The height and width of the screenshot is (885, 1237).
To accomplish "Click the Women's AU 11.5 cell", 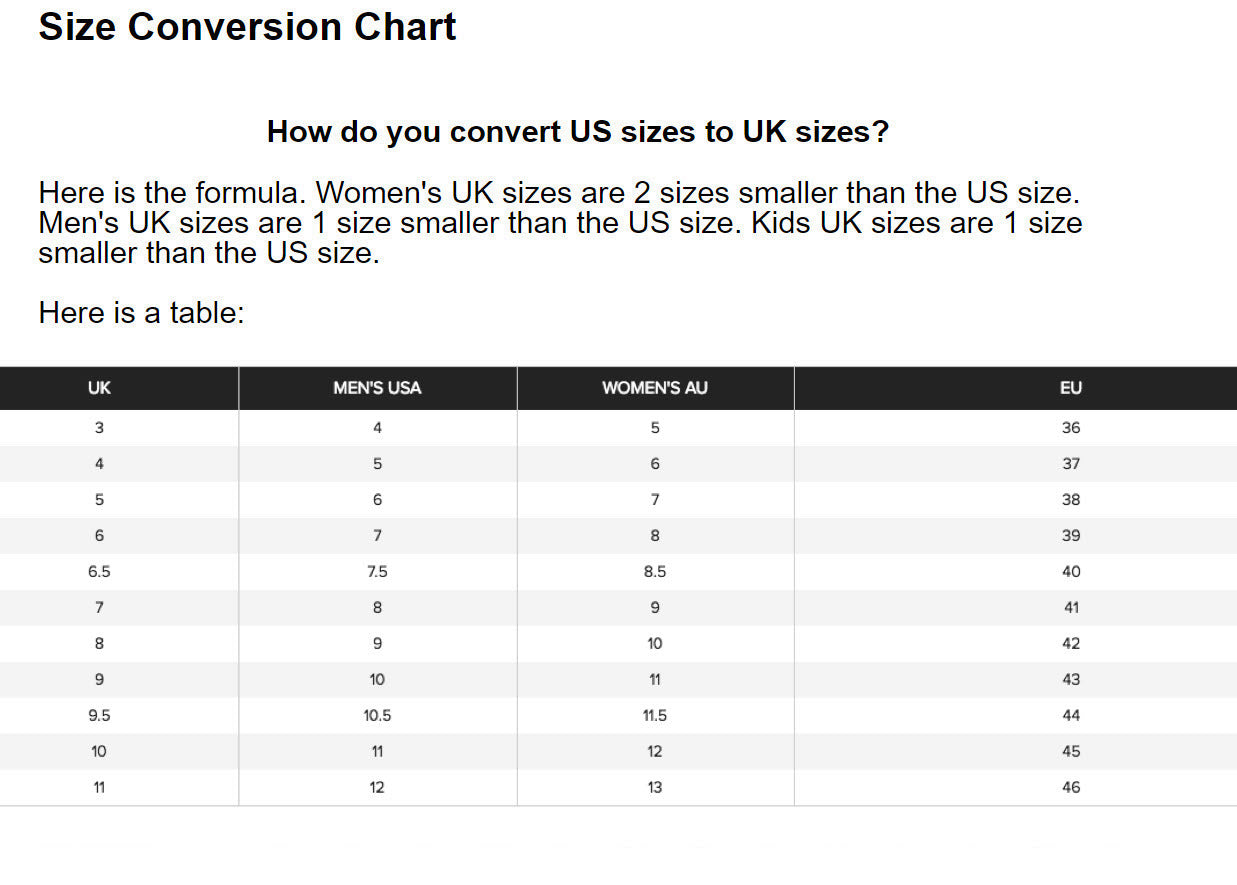I will pyautogui.click(x=655, y=716).
